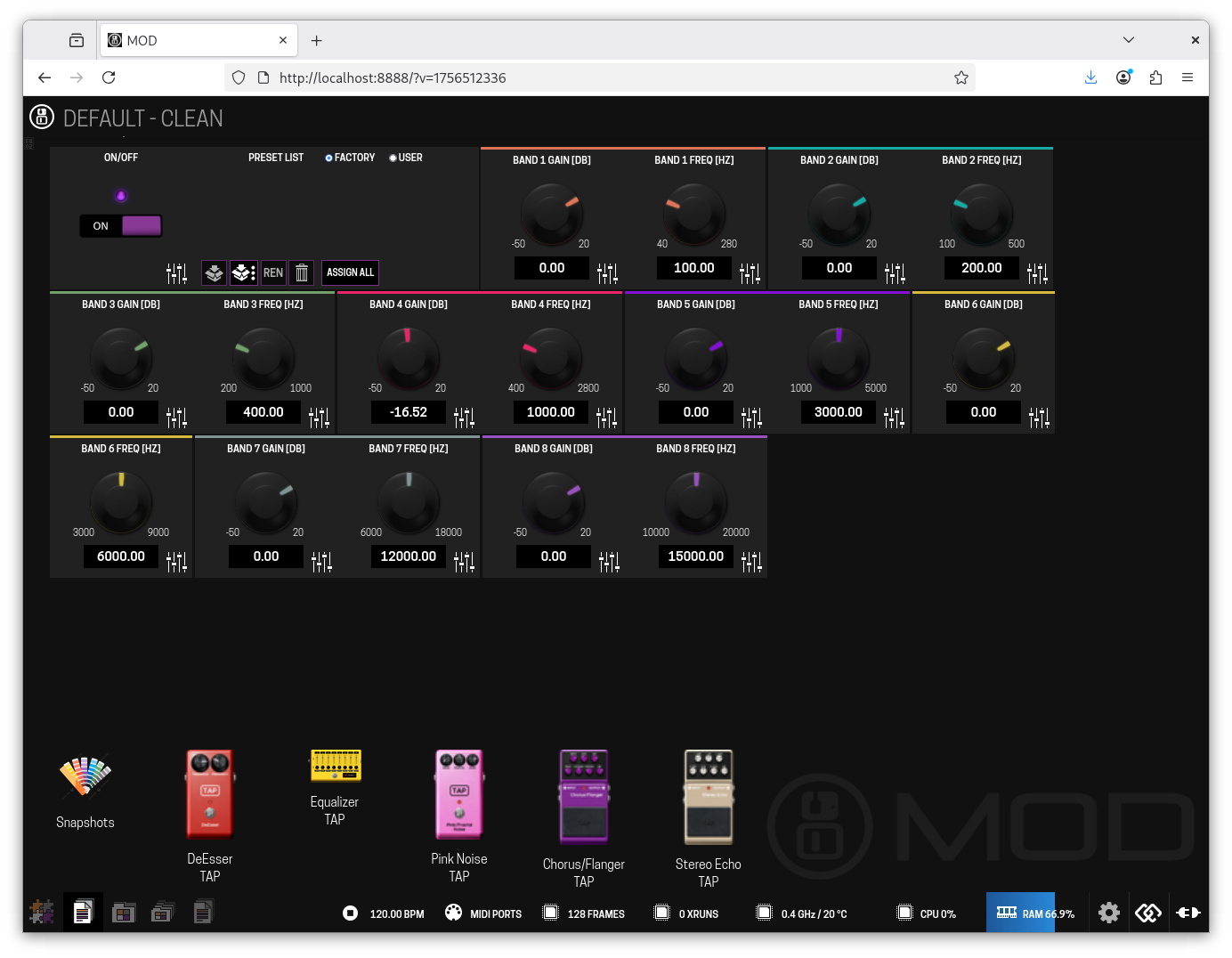Open addressing for Band 2 Freq

click(1037, 273)
